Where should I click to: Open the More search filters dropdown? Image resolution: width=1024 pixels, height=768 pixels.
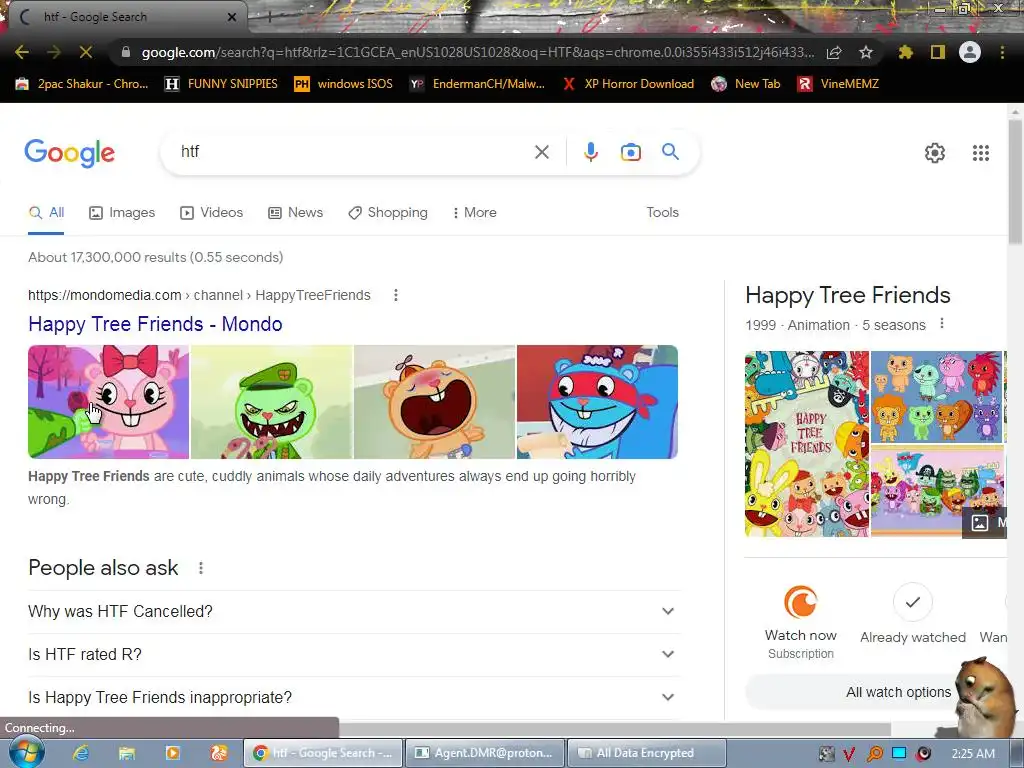pyautogui.click(x=475, y=212)
